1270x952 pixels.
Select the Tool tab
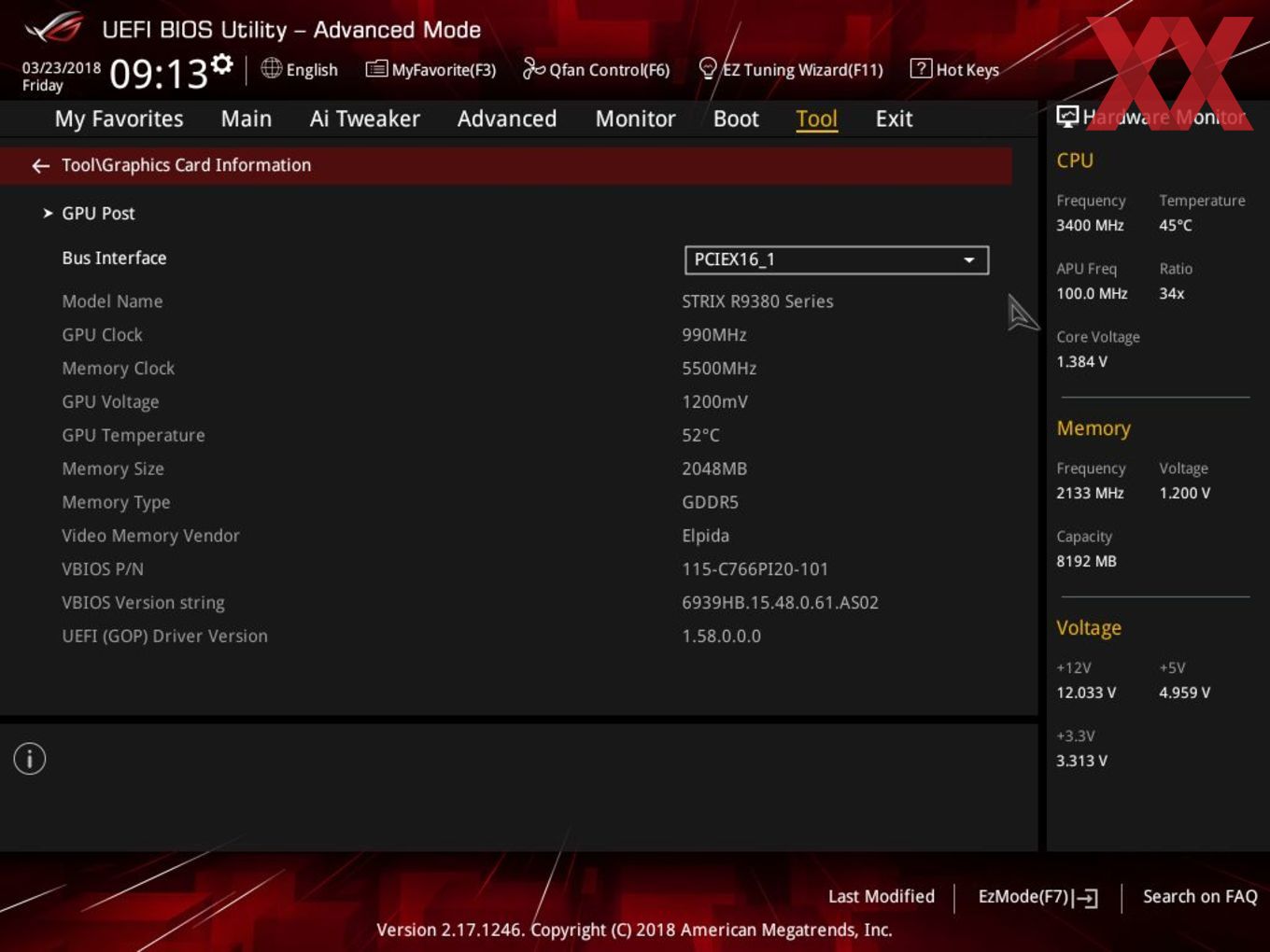(x=816, y=119)
